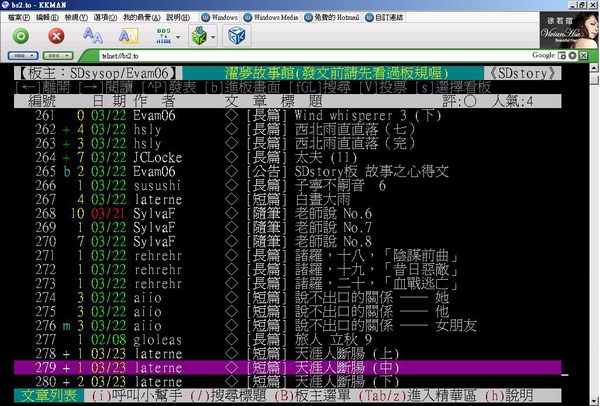This screenshot has width=600, height=406.
Task: Select post 280 天涯人斷腸 (下)
Action: point(288,382)
